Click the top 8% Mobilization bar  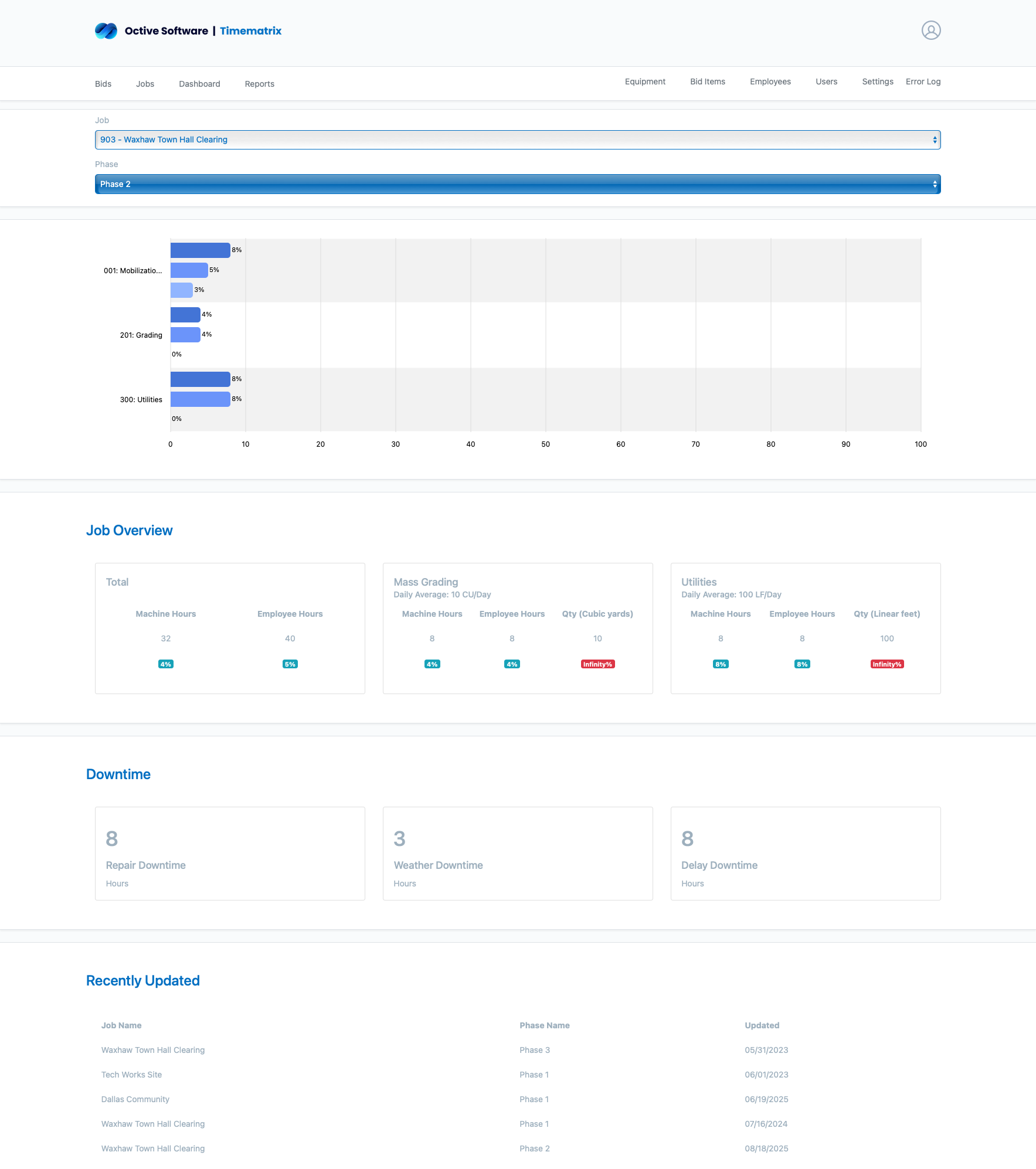200,250
